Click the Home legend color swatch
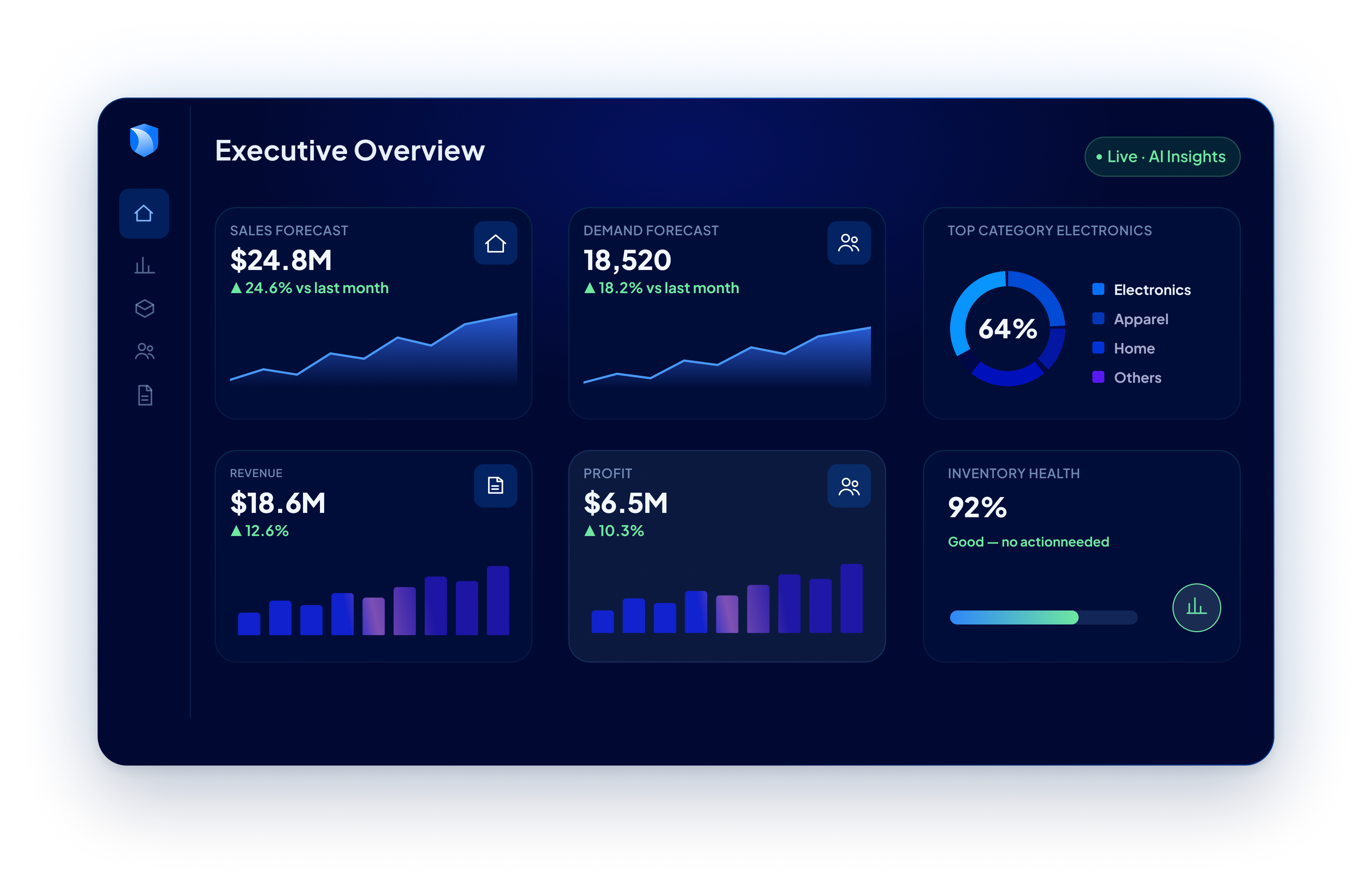This screenshot has height=887, width=1372. (1098, 348)
